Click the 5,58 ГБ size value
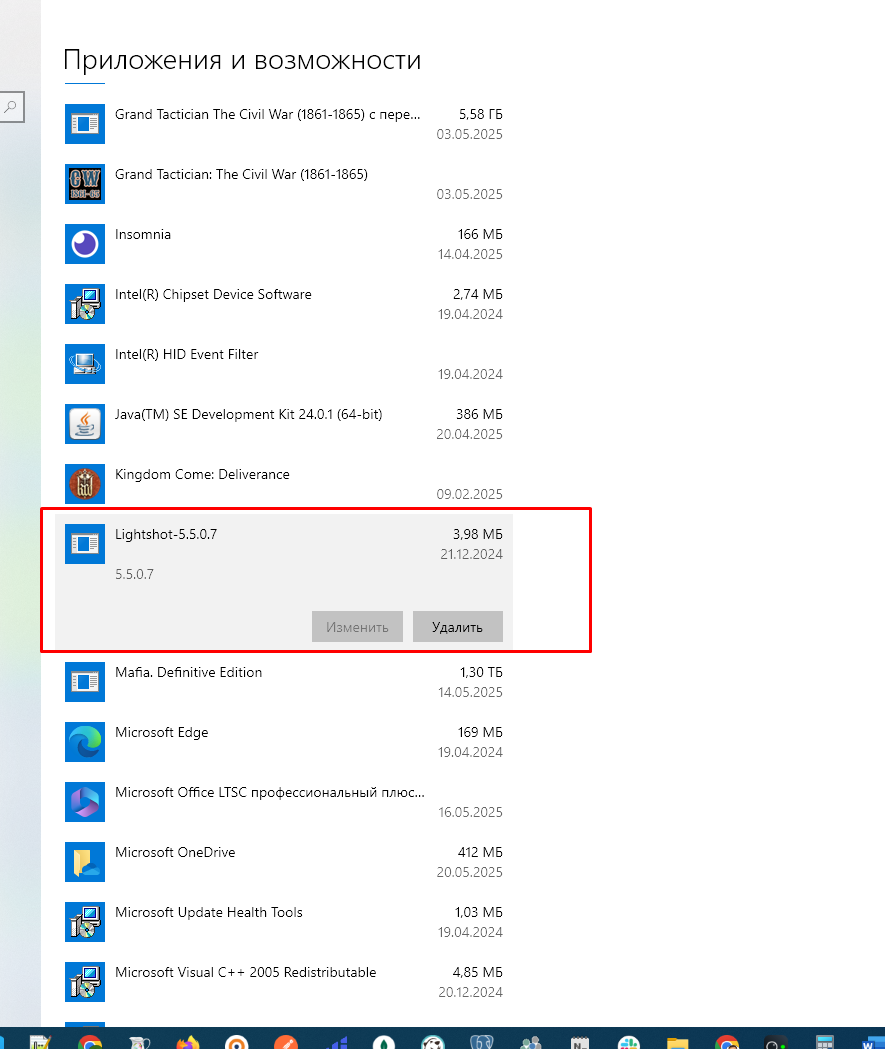This screenshot has height=1049, width=885. [x=480, y=114]
